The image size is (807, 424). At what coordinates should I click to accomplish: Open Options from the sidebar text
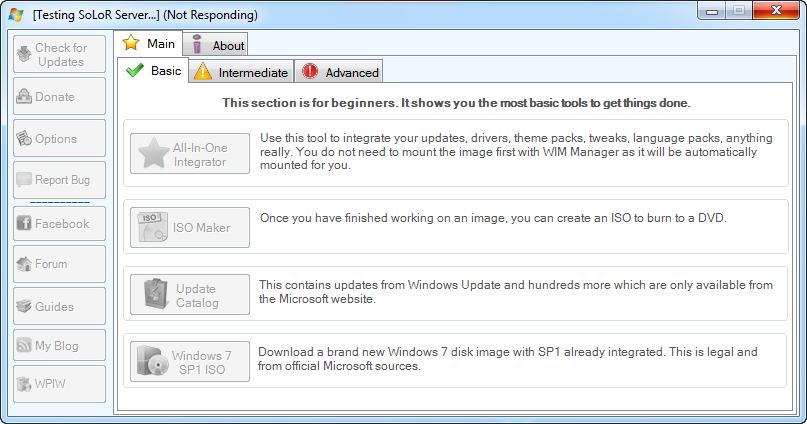(x=56, y=139)
